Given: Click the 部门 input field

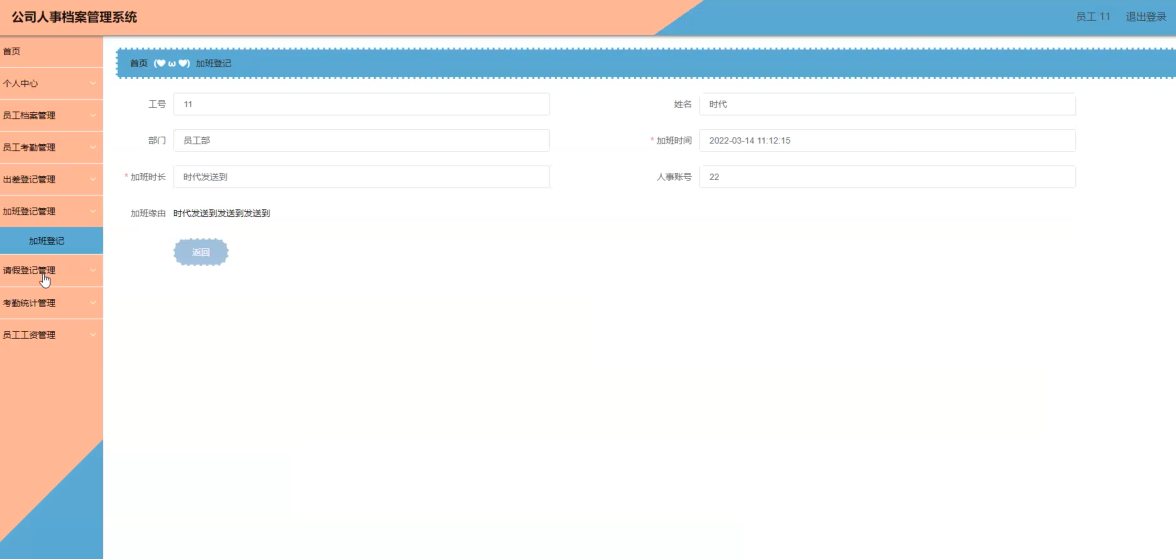Looking at the screenshot, I should (362, 140).
